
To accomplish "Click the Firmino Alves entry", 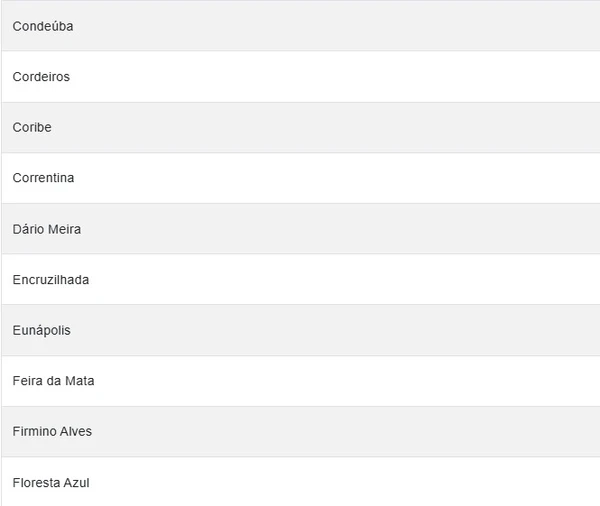I will coord(300,432).
